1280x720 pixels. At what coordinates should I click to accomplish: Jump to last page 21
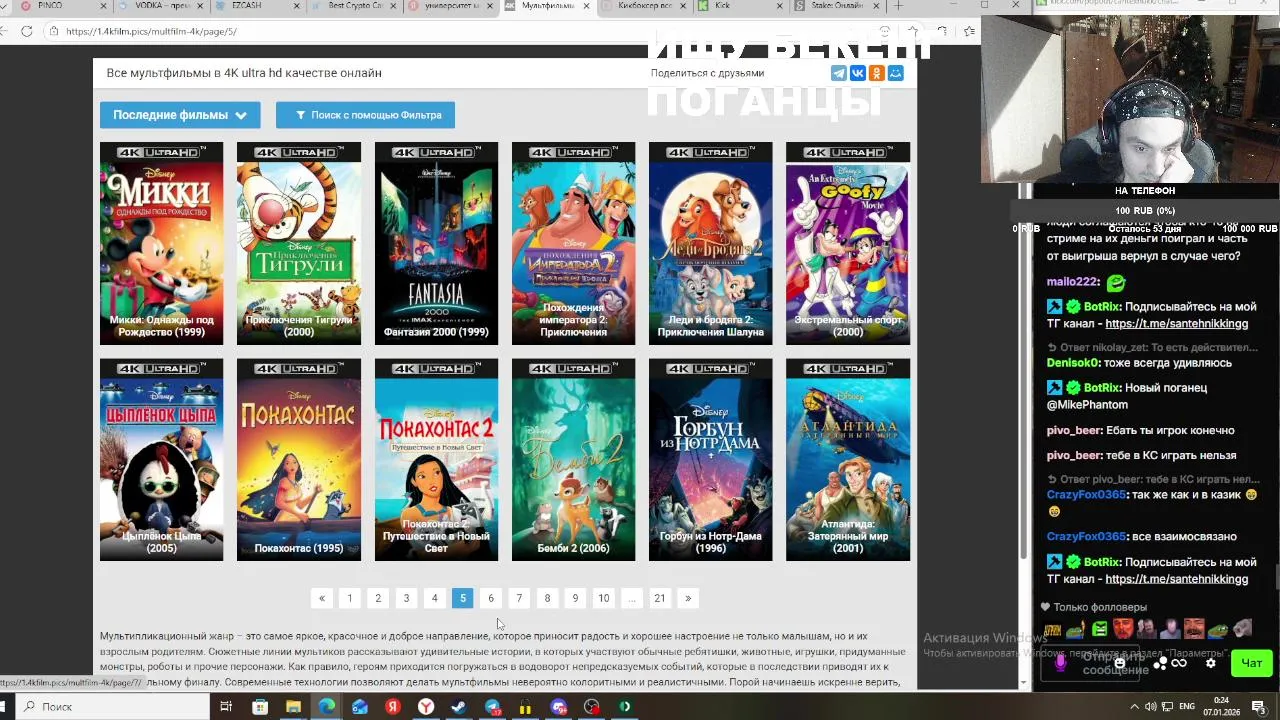(x=660, y=598)
